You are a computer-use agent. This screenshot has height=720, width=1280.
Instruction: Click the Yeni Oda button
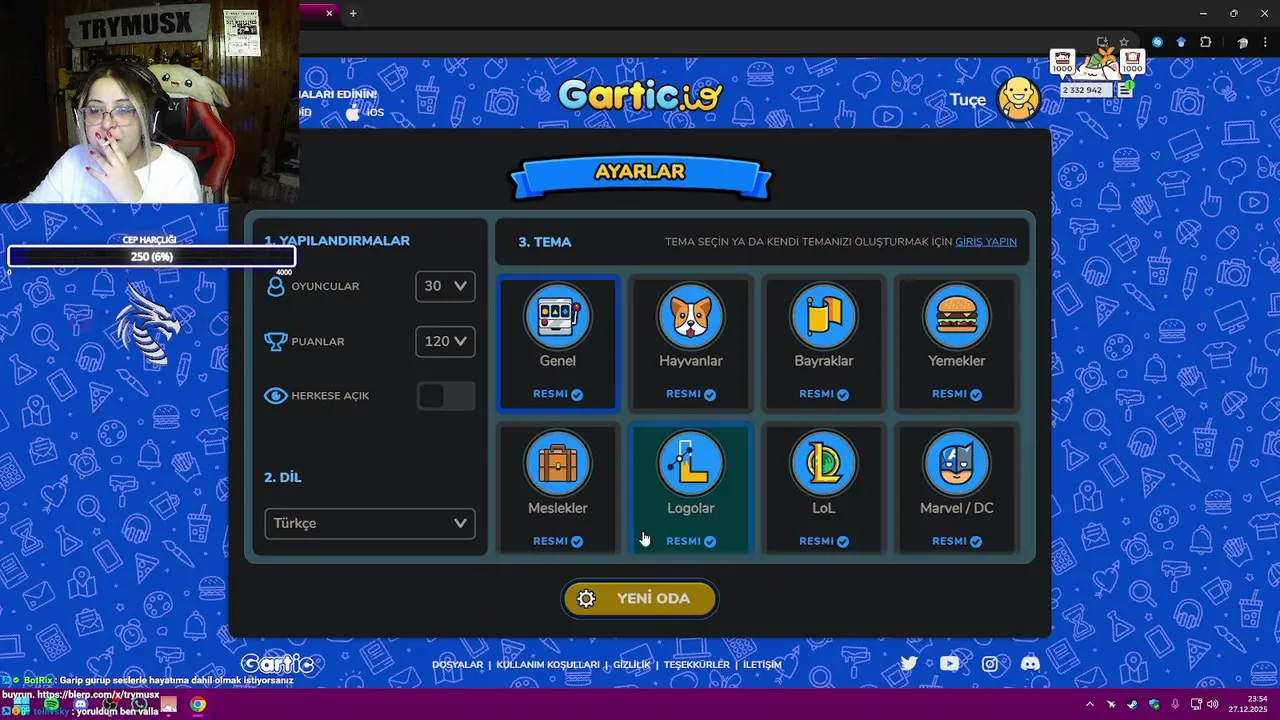(x=639, y=598)
